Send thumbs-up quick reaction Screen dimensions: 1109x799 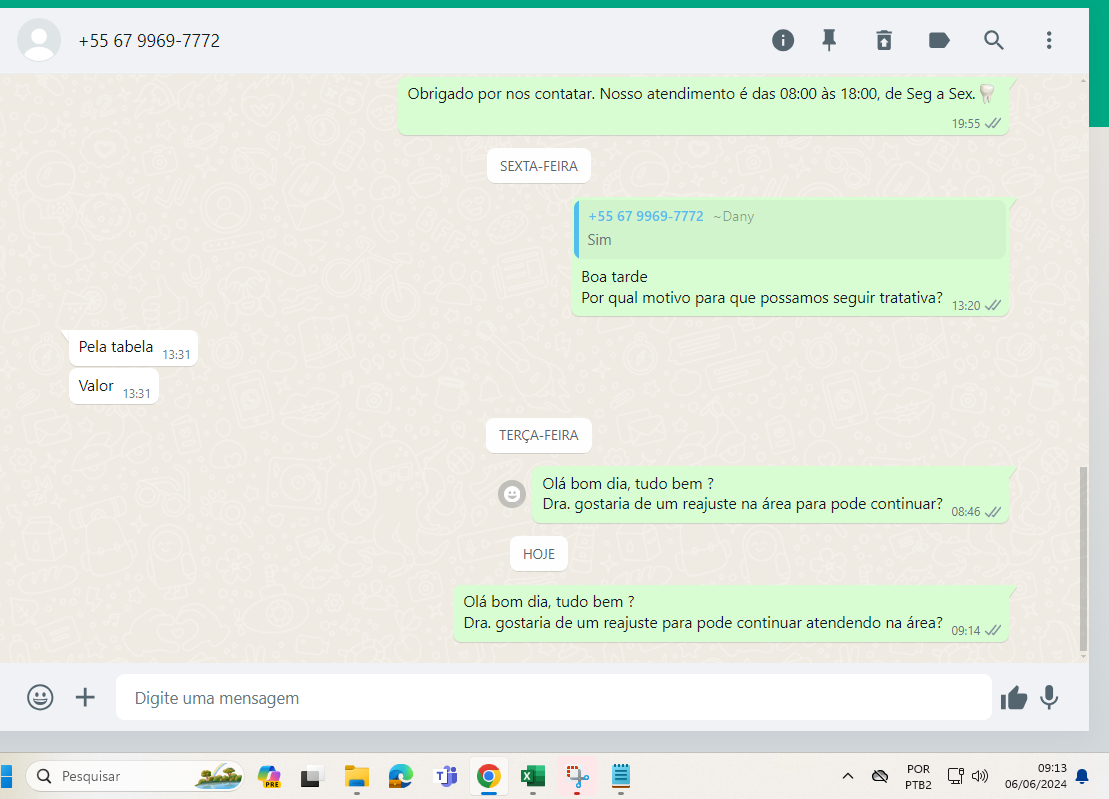click(x=1014, y=698)
